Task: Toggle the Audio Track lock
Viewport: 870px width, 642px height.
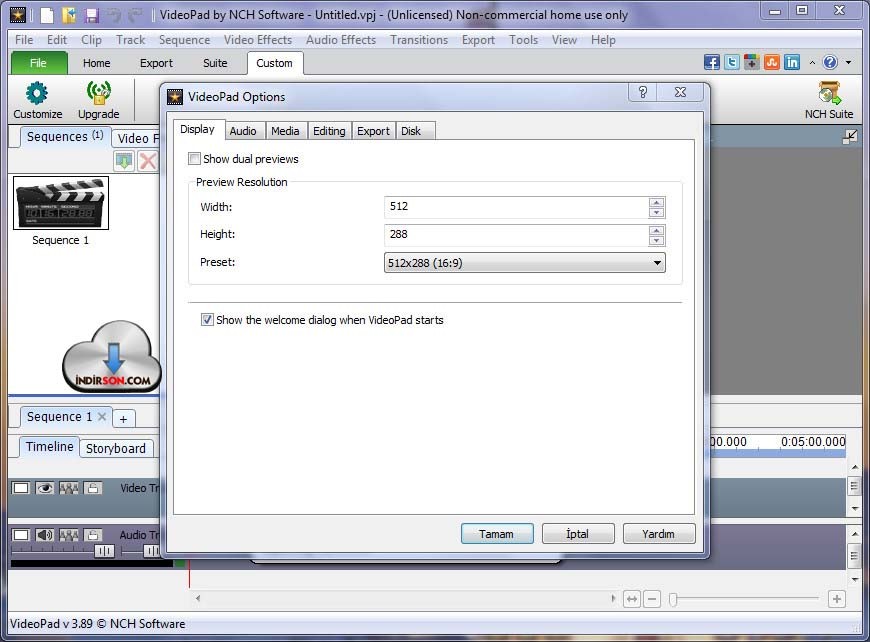Action: [93, 535]
